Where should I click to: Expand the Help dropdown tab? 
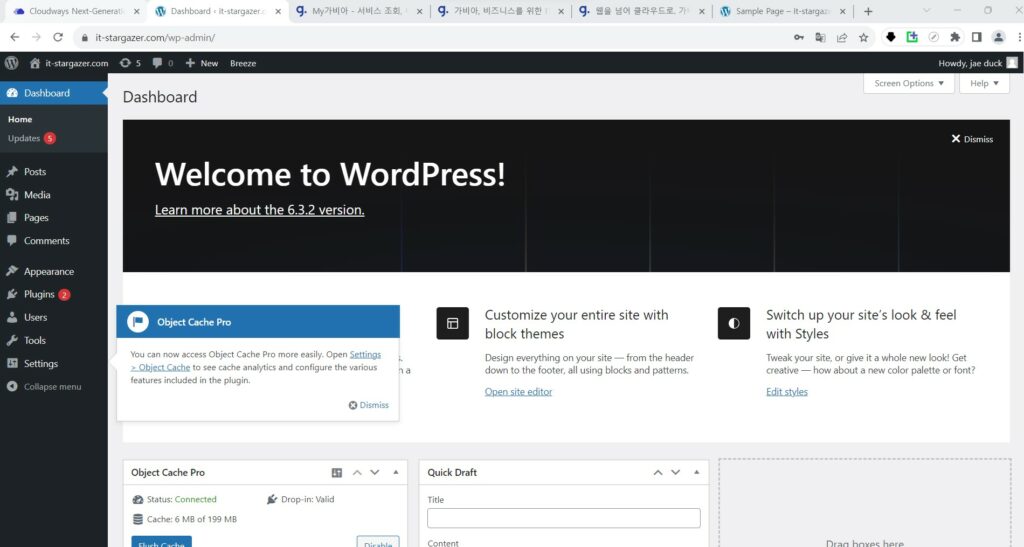click(x=984, y=84)
